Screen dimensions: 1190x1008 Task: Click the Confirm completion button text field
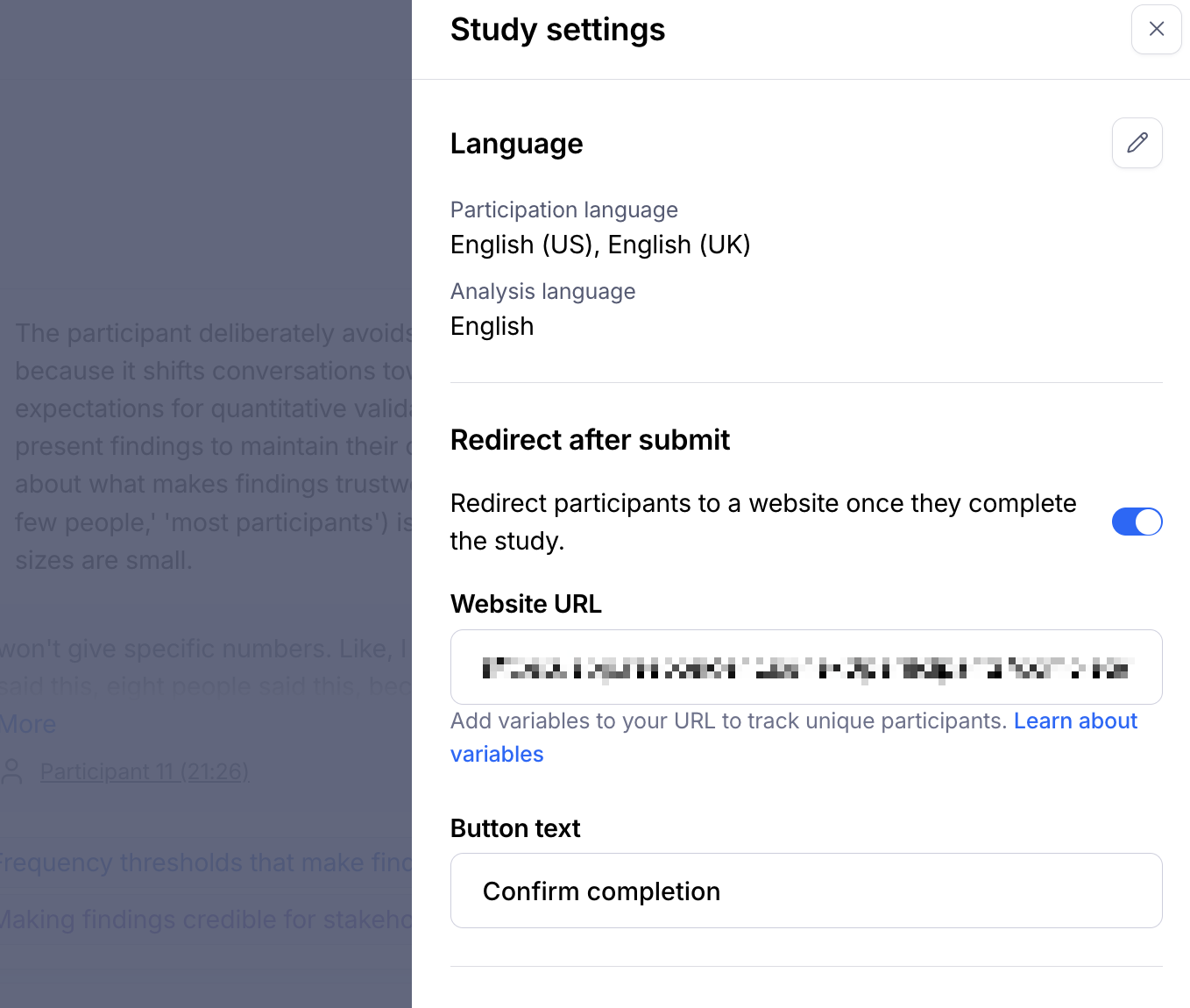tap(806, 891)
